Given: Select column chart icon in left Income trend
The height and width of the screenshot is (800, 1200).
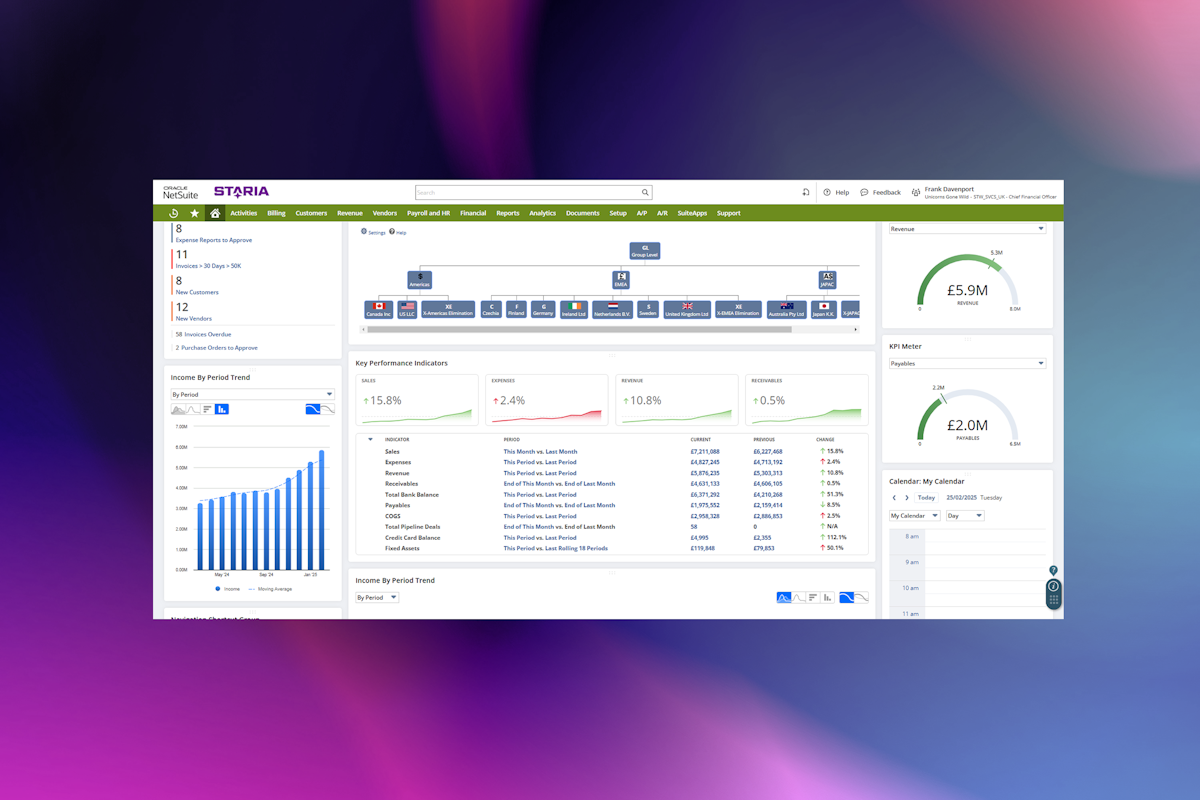Looking at the screenshot, I should point(222,409).
